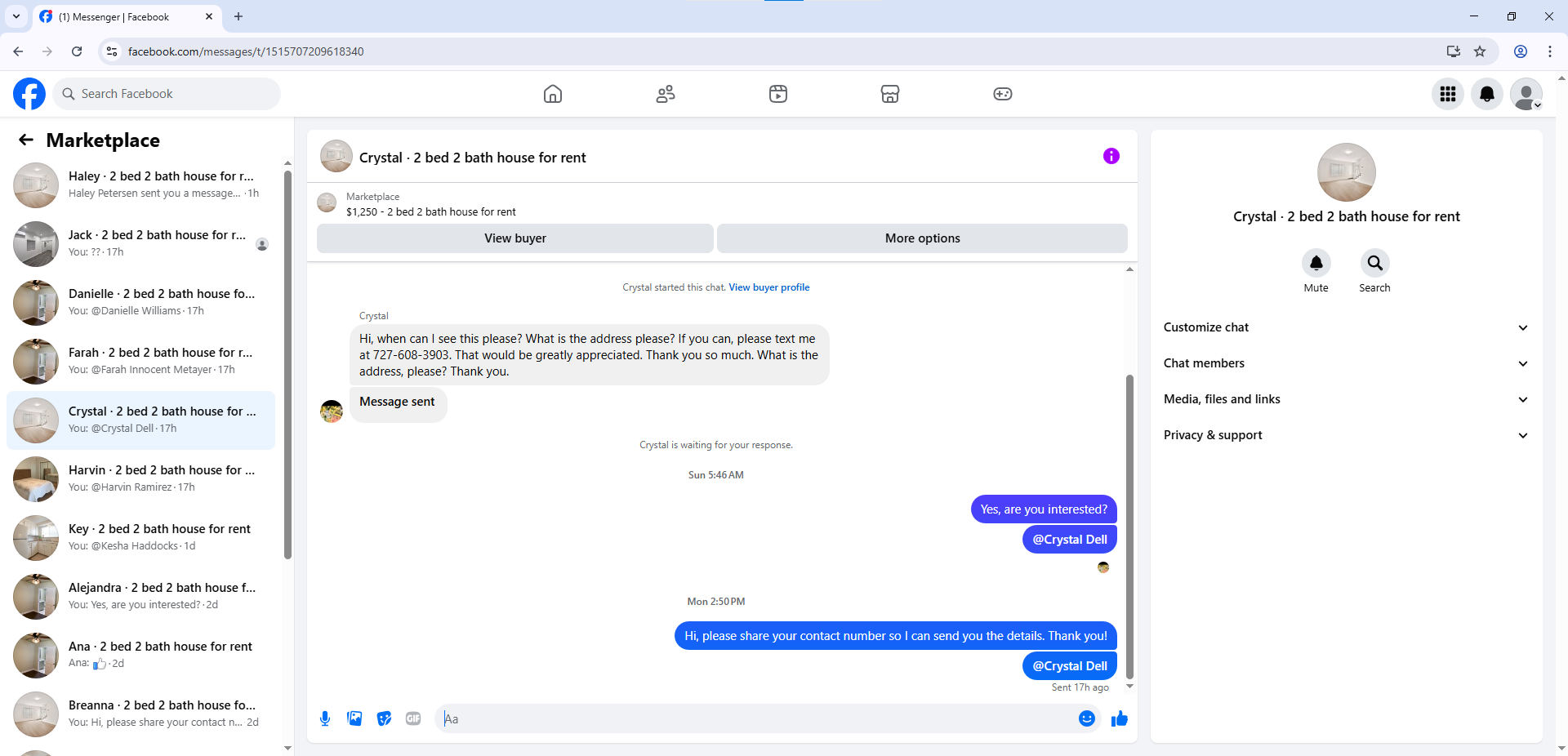
Task: Go back in browser history
Action: (x=18, y=51)
